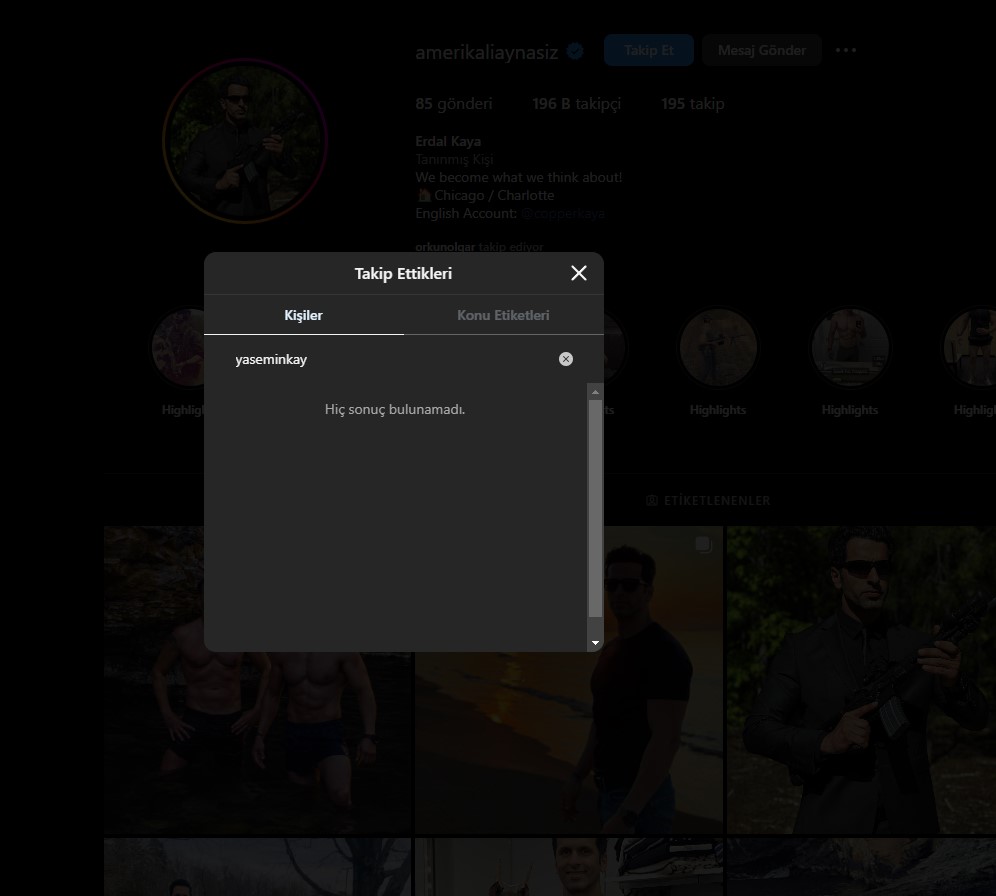Image resolution: width=996 pixels, height=896 pixels.
Task: Clear the yaseminkay search text
Action: pos(566,359)
